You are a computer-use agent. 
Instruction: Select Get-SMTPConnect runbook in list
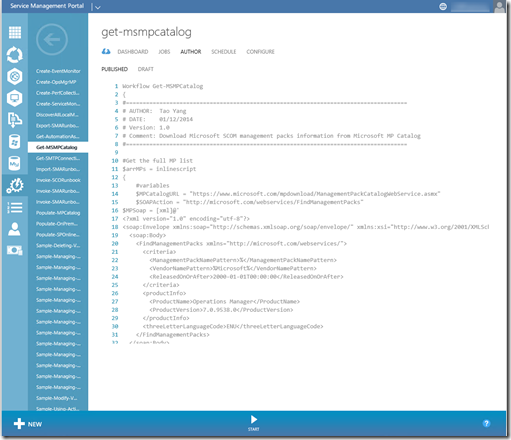click(x=58, y=158)
